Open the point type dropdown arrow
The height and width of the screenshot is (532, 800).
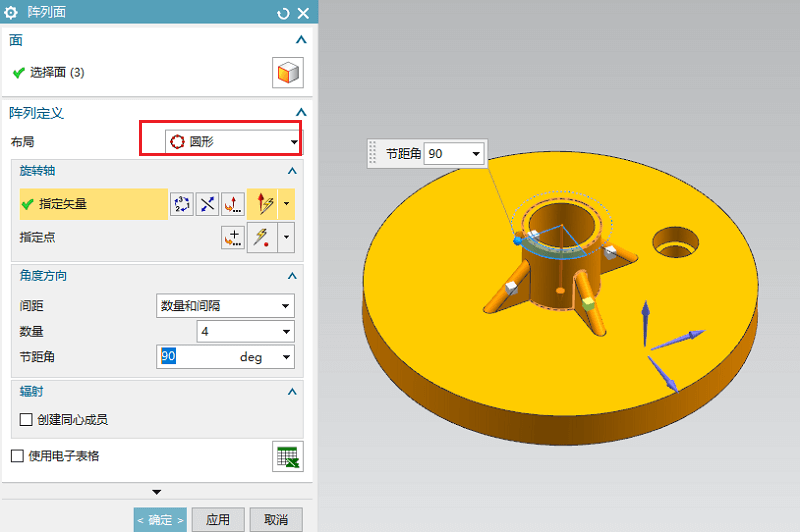pyautogui.click(x=286, y=237)
